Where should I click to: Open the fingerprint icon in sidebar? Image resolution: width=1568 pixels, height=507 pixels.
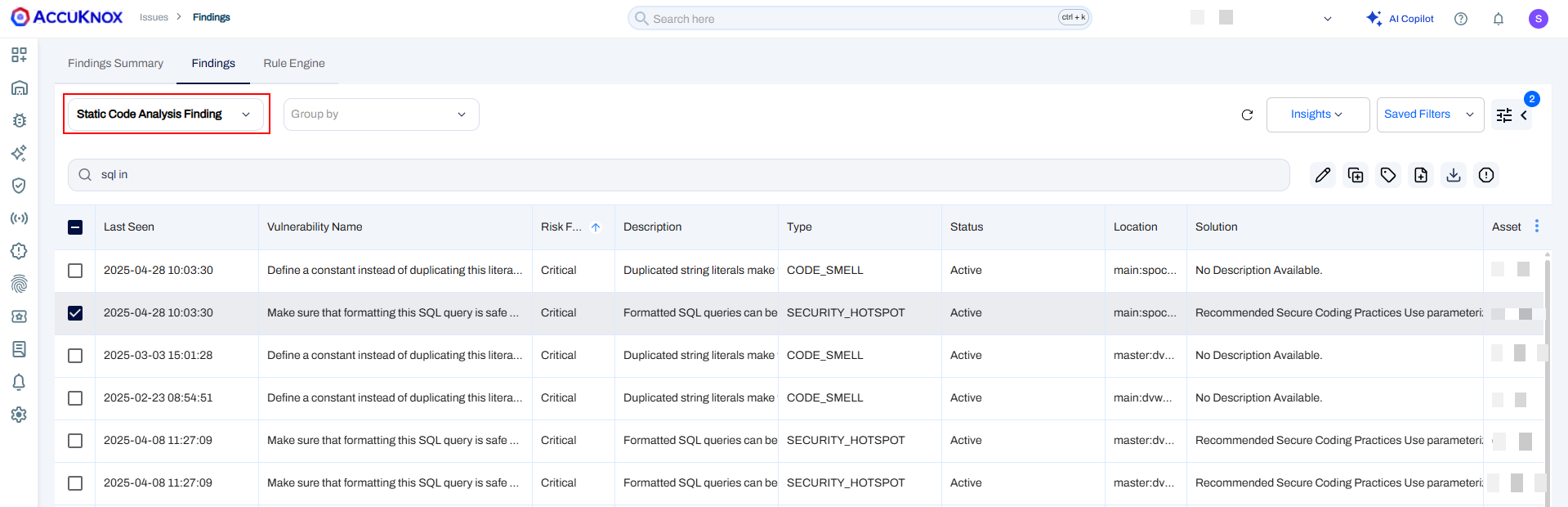coord(19,284)
